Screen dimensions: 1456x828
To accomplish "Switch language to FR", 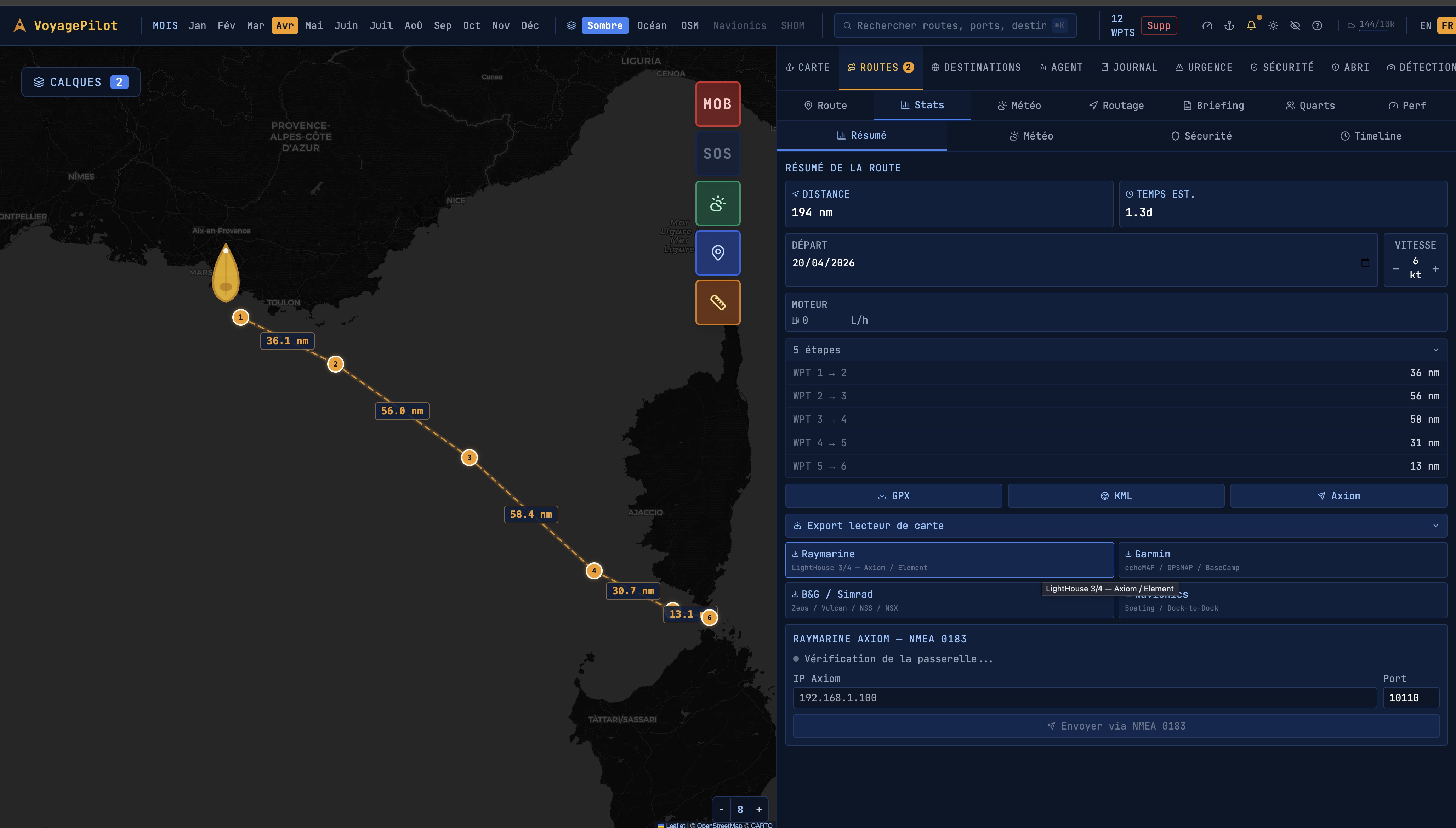I will 1446,25.
